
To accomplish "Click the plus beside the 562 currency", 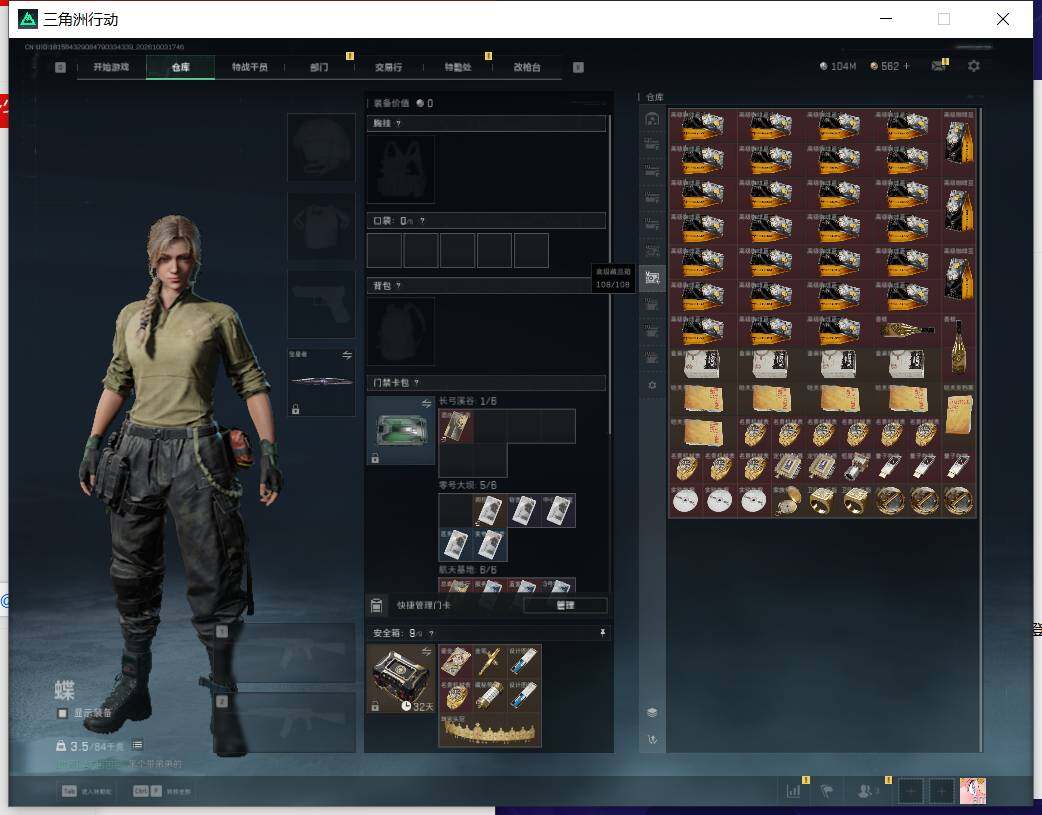I will pos(906,66).
